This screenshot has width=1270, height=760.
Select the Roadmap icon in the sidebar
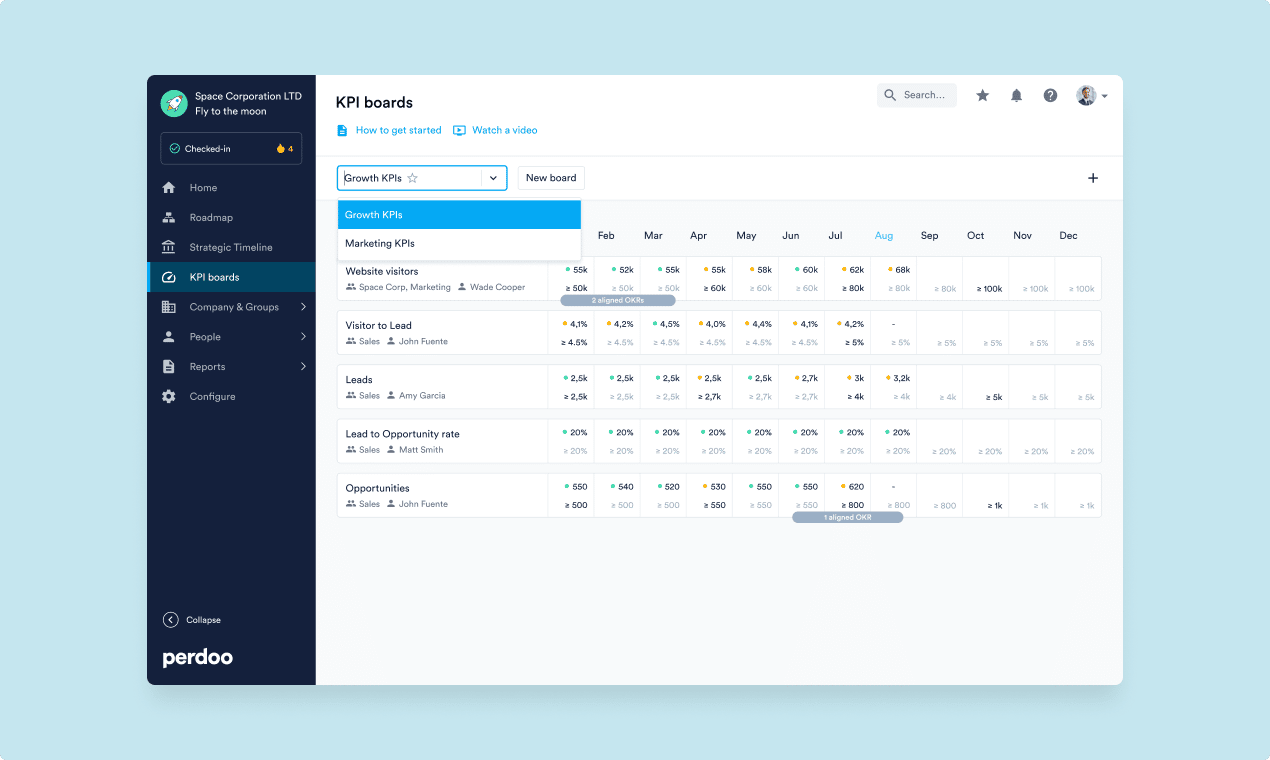point(170,217)
